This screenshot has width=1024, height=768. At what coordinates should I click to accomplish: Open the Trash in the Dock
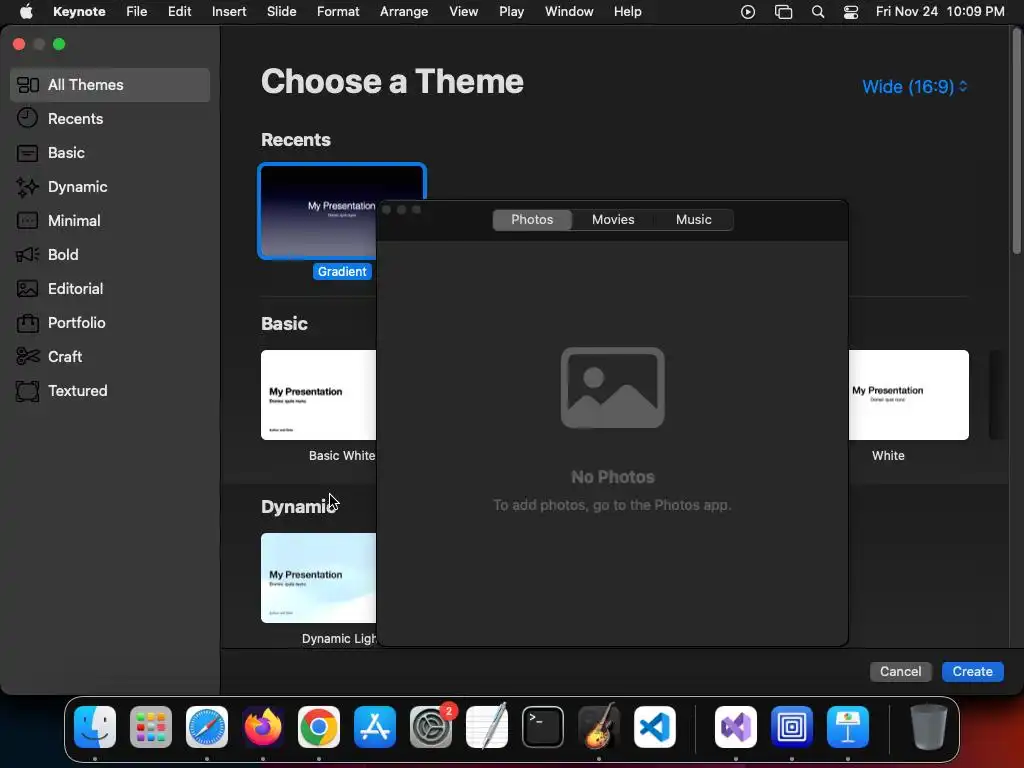[x=928, y=727]
